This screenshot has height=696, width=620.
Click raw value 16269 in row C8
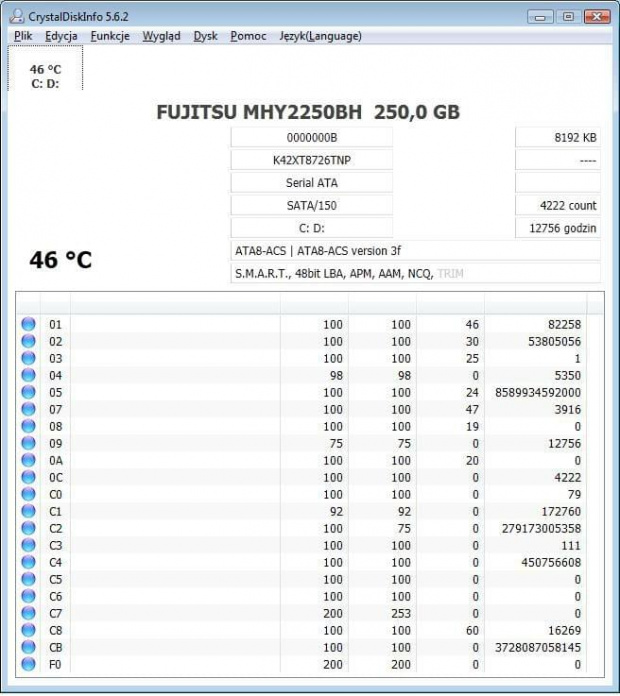[564, 630]
